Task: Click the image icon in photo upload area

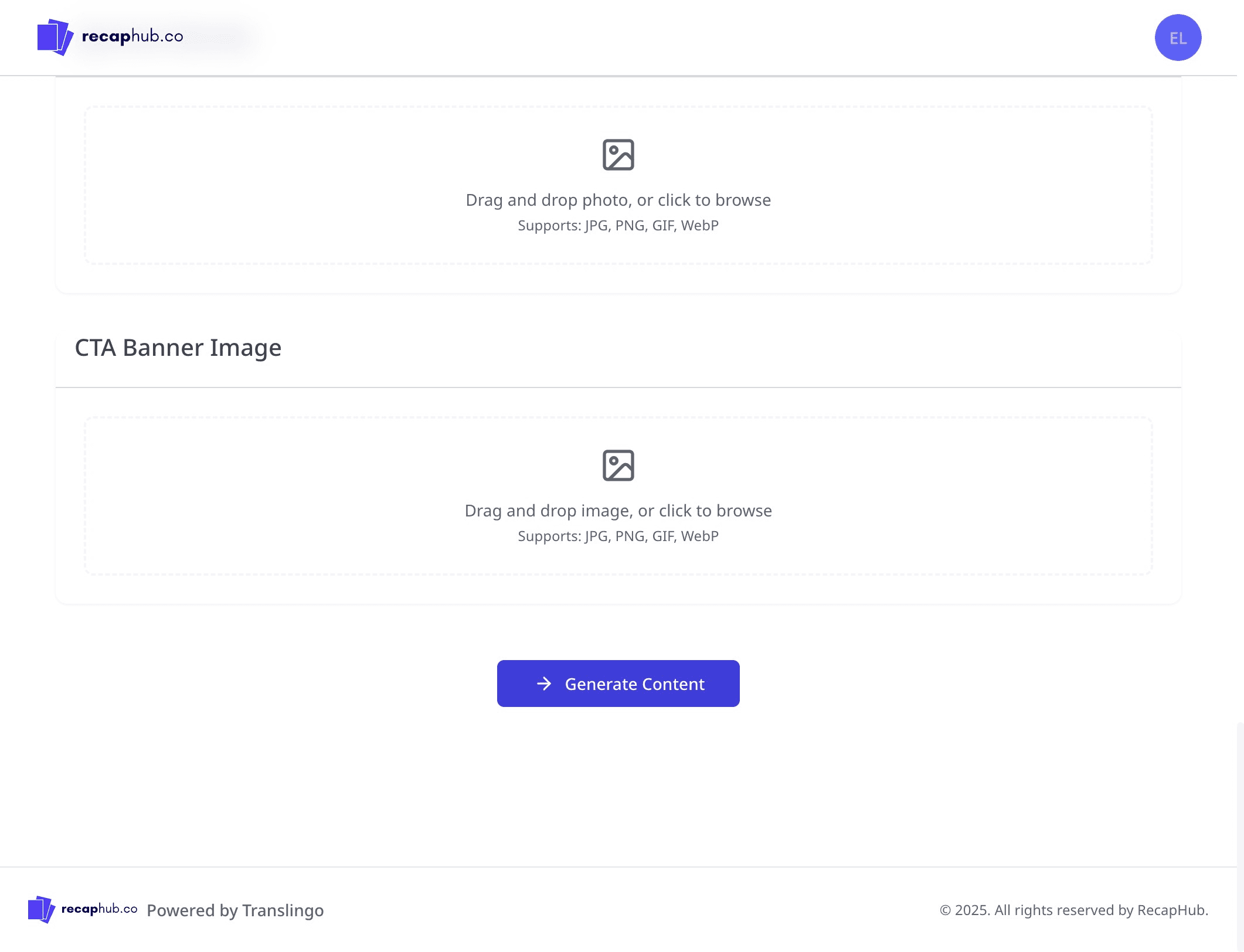Action: coord(618,155)
